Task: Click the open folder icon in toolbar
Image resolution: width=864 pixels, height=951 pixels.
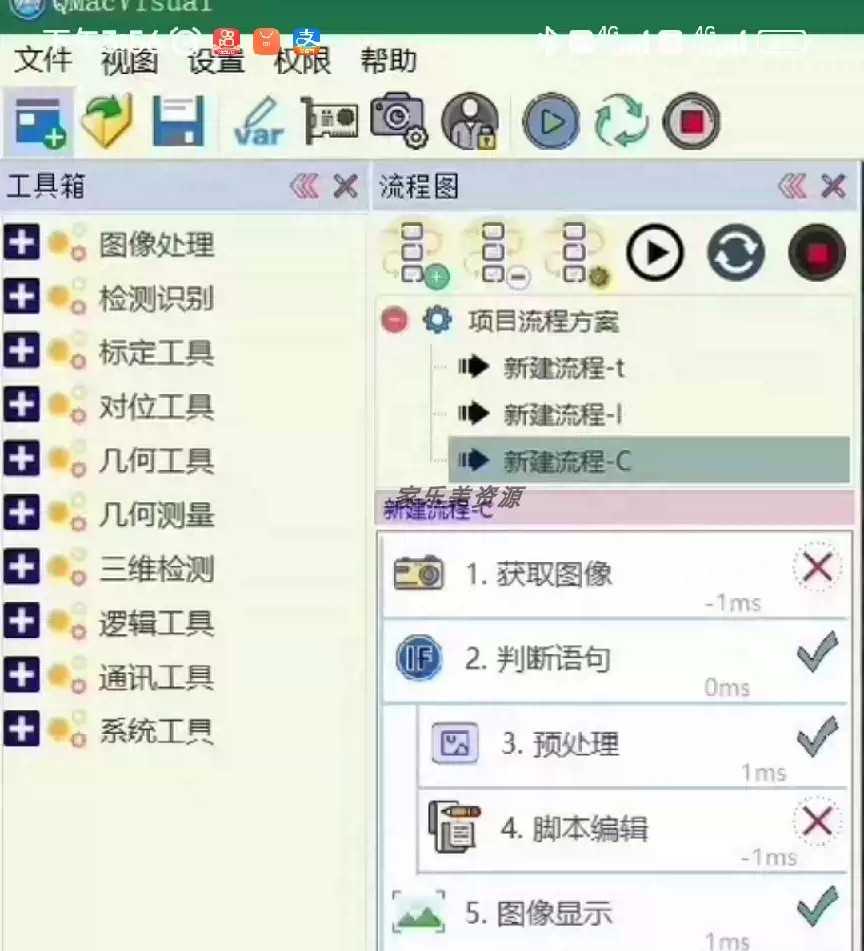Action: tap(108, 121)
